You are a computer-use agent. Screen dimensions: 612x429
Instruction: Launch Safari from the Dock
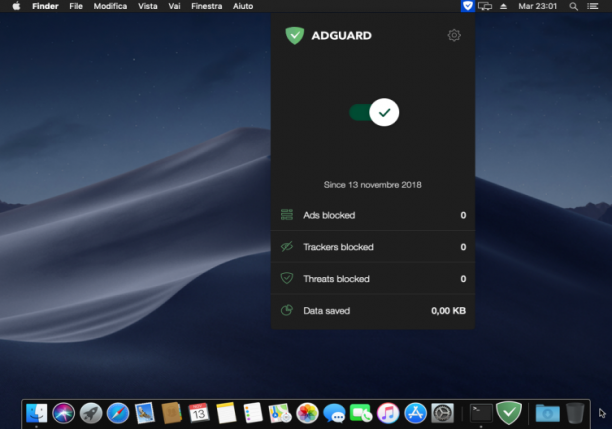point(117,413)
